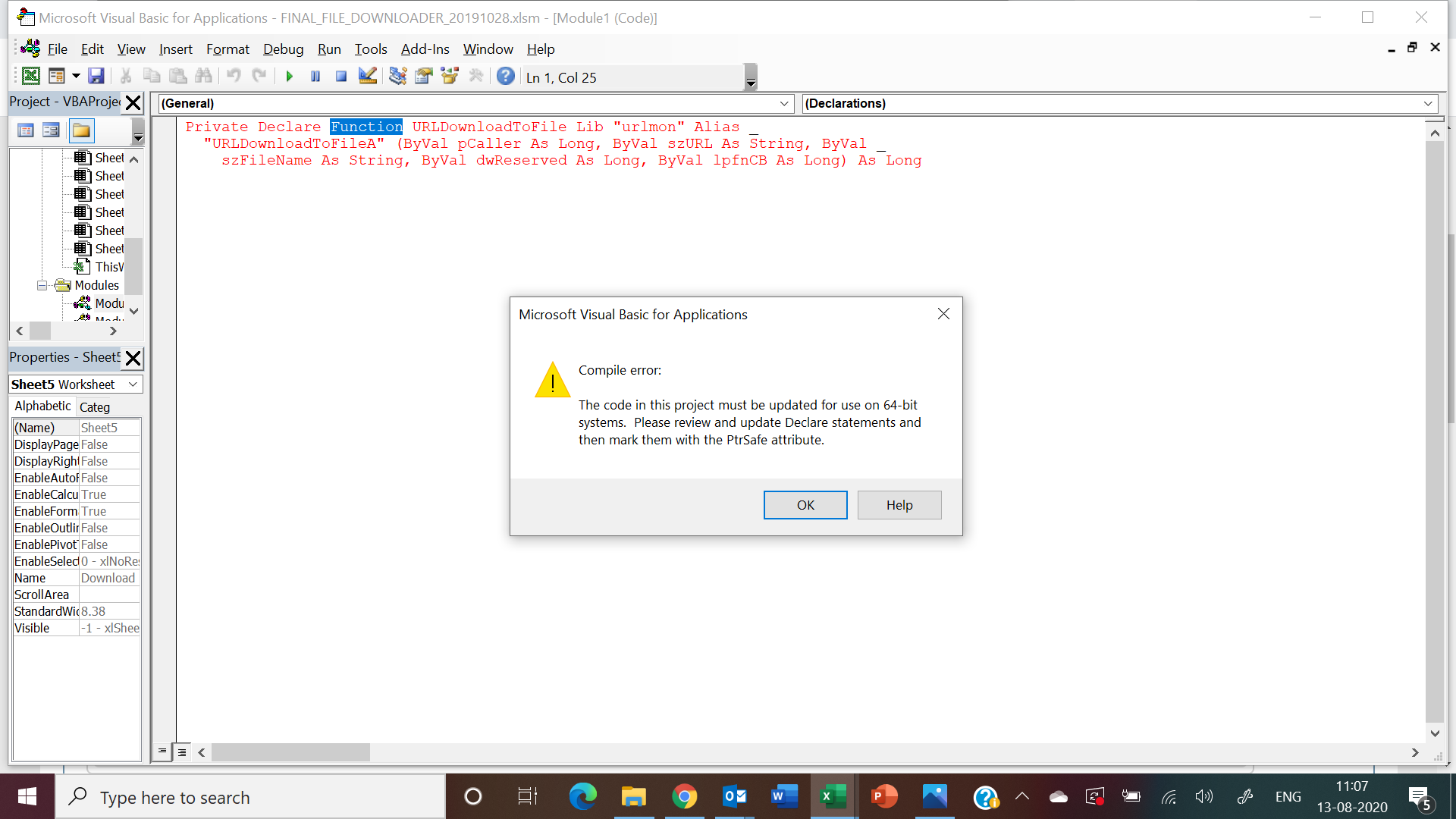Click View Code icon in Project panel

25,130
